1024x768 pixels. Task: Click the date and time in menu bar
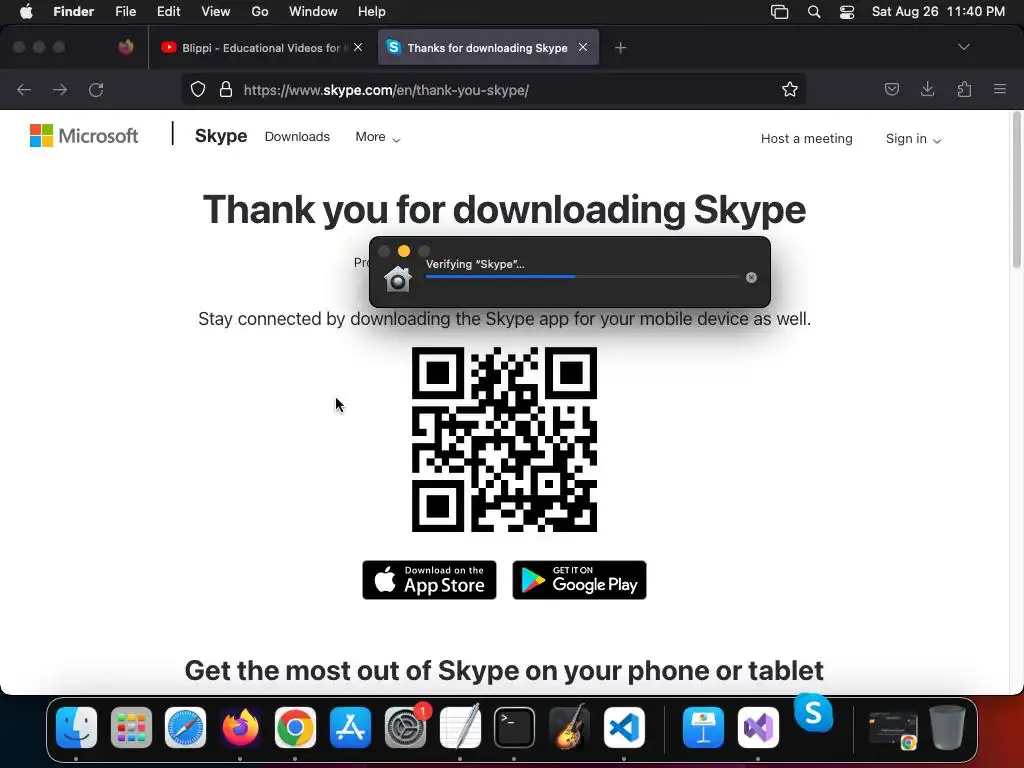click(938, 11)
